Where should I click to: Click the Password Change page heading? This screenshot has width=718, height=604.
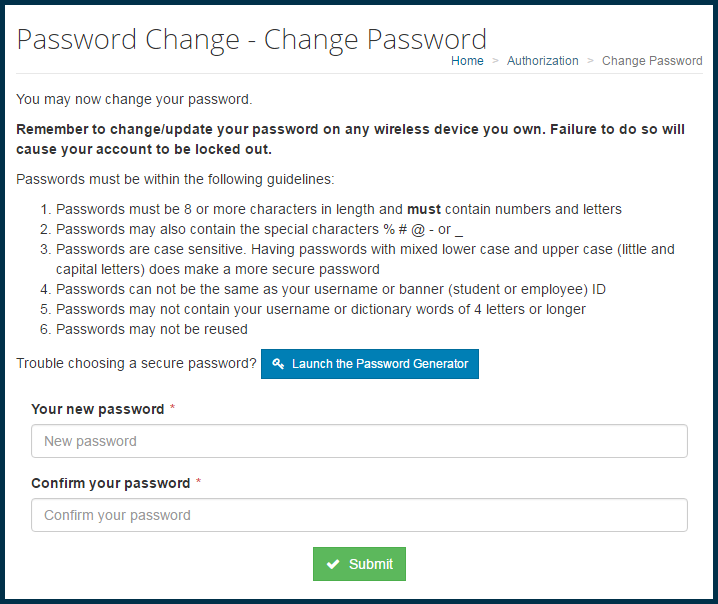pos(251,40)
